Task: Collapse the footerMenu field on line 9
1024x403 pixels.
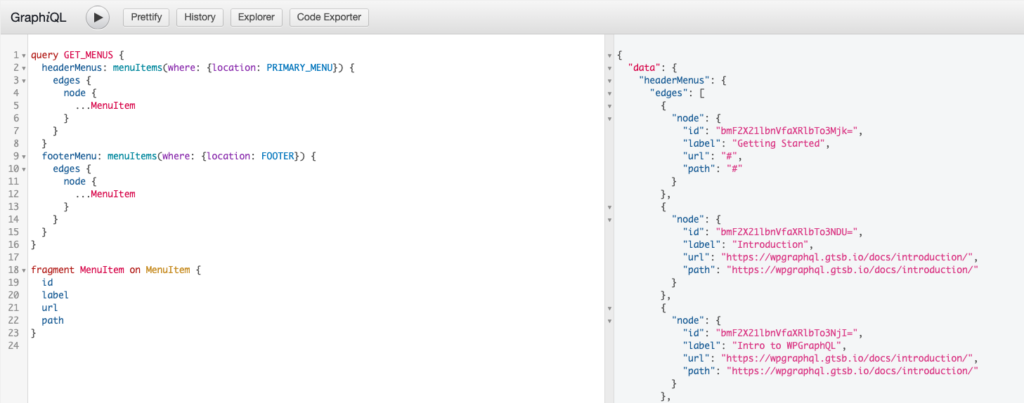Action: [24, 157]
